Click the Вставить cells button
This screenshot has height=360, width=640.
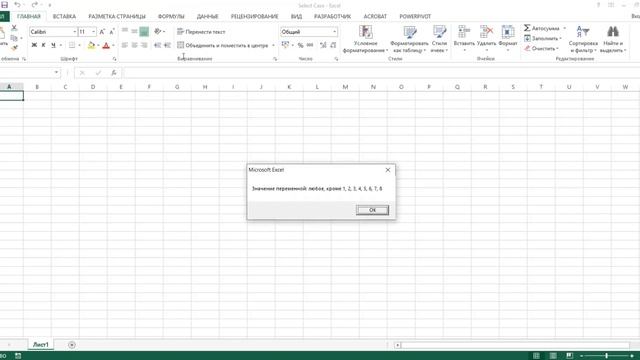[464, 39]
